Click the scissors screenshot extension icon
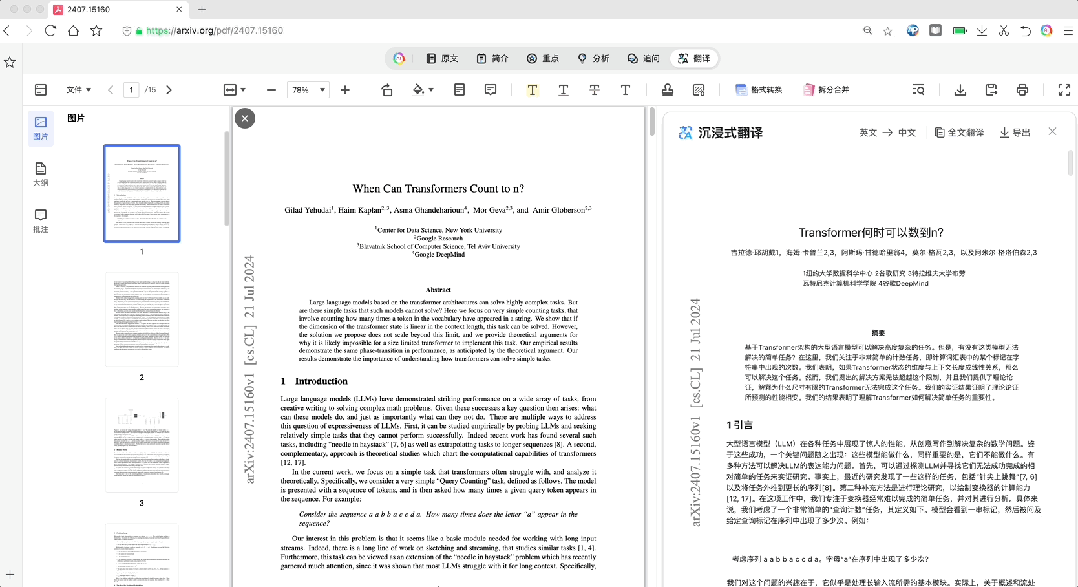Image resolution: width=1078 pixels, height=587 pixels. [1004, 31]
